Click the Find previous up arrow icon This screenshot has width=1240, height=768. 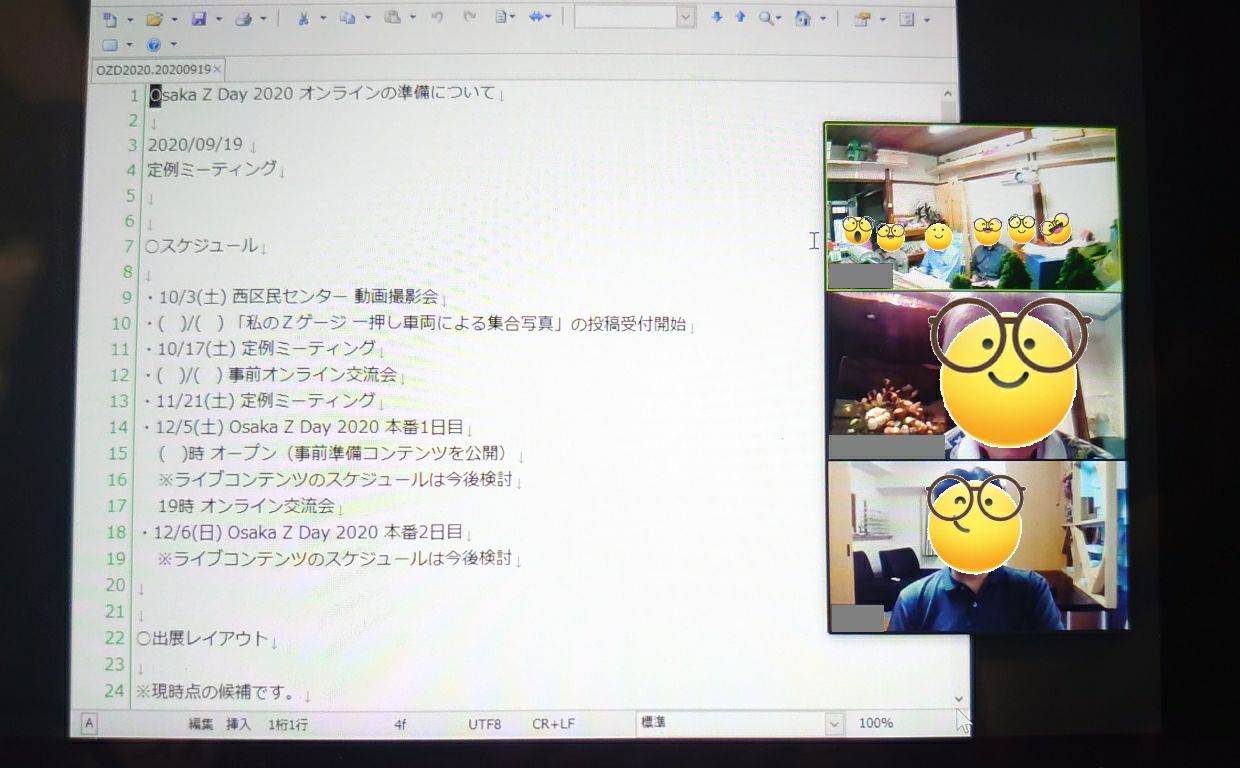coord(740,17)
